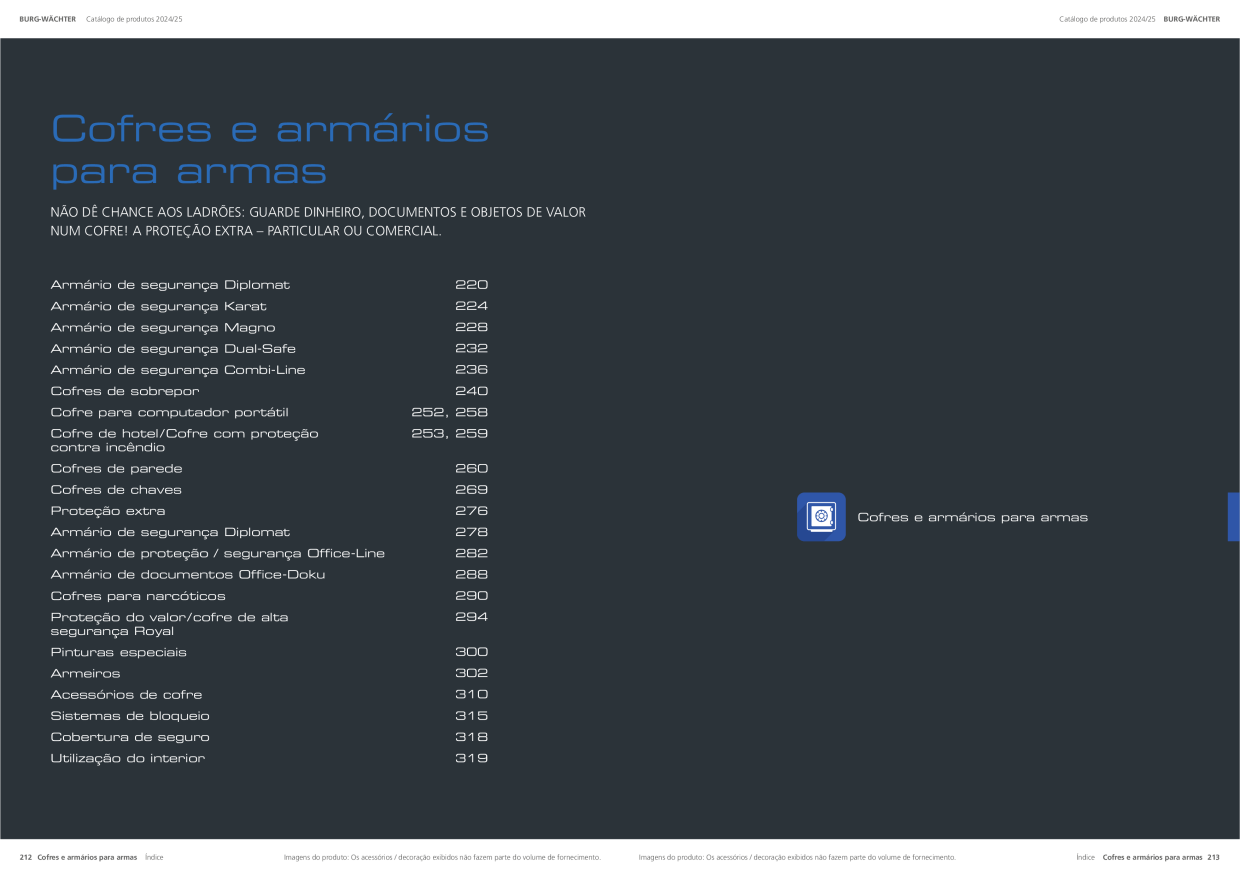The height and width of the screenshot is (876, 1240).
Task: Click page number 228
Action: (471, 328)
